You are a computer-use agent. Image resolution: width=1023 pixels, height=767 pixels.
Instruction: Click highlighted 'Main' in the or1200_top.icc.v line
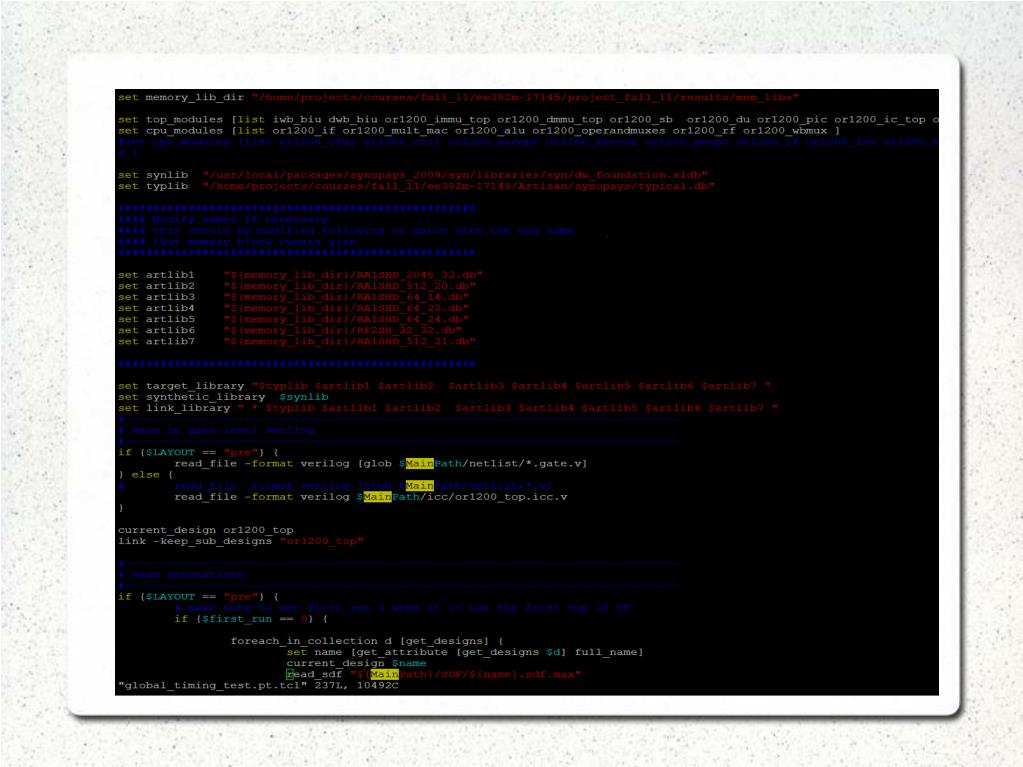tap(377, 496)
